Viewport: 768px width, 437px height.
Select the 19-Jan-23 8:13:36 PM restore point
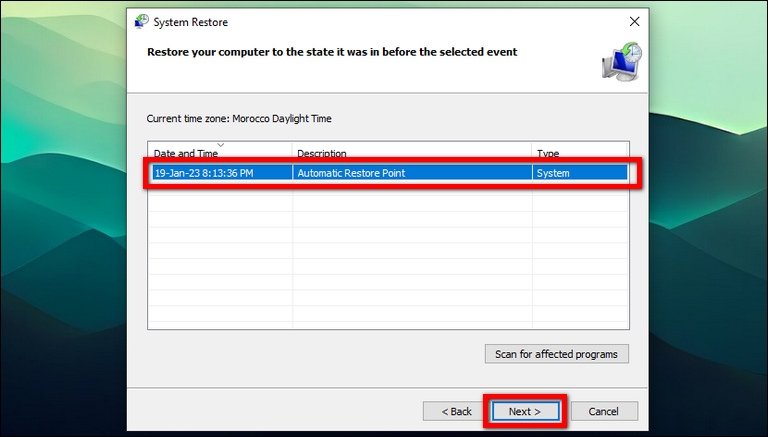pyautogui.click(x=388, y=173)
